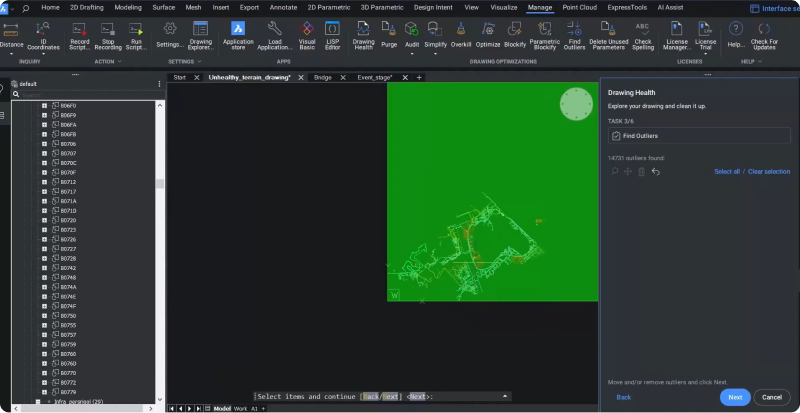Image resolution: width=800 pixels, height=413 pixels.
Task: Start the Check Spelling tool
Action: point(642,29)
